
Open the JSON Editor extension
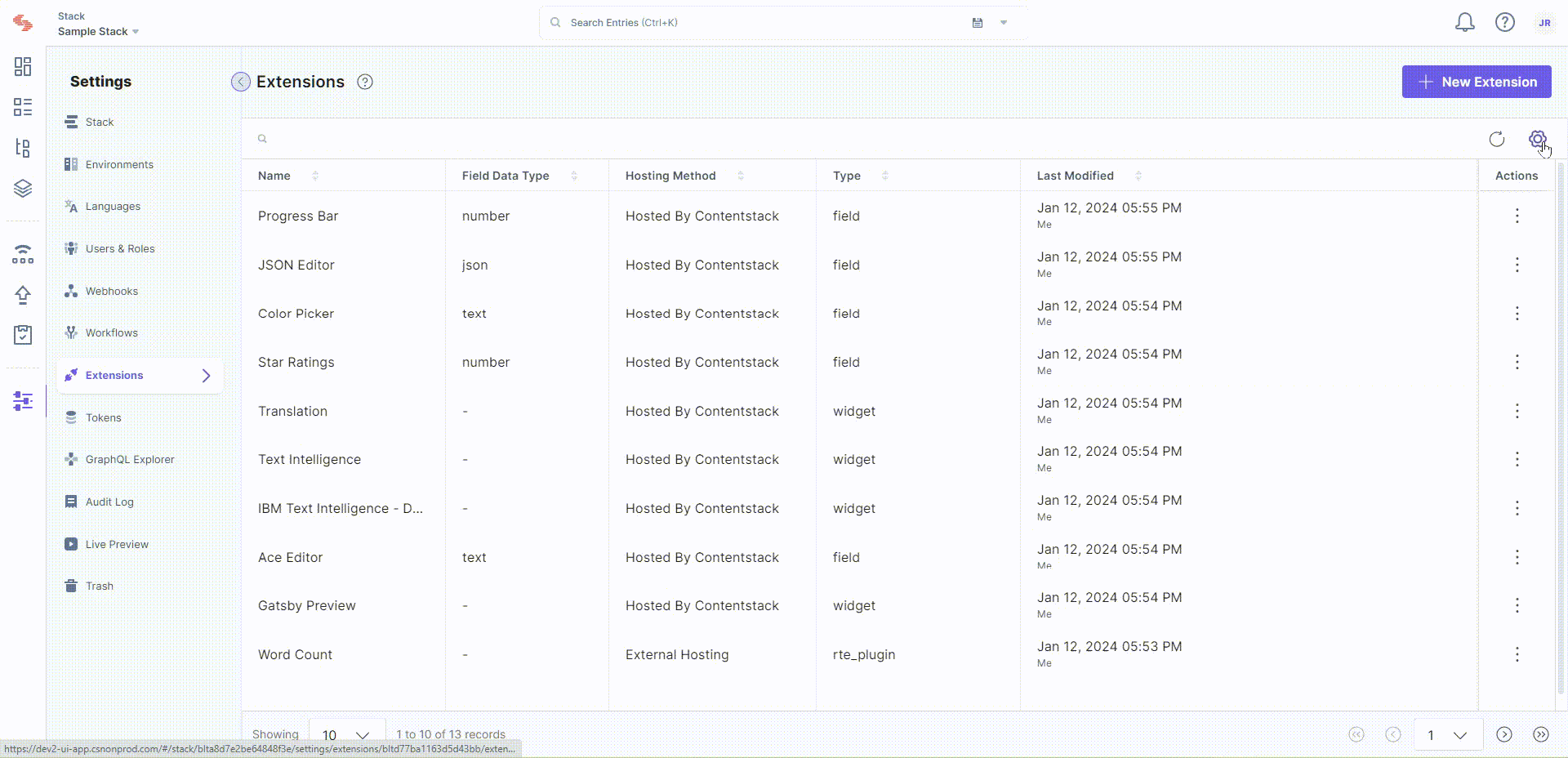(x=296, y=265)
